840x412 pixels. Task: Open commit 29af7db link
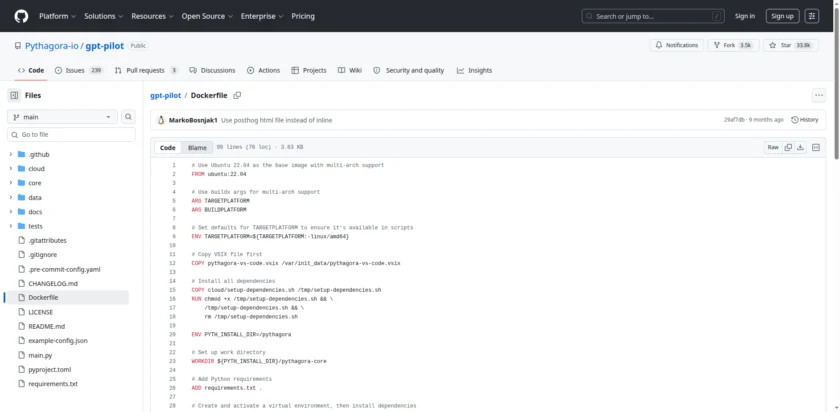coord(734,120)
